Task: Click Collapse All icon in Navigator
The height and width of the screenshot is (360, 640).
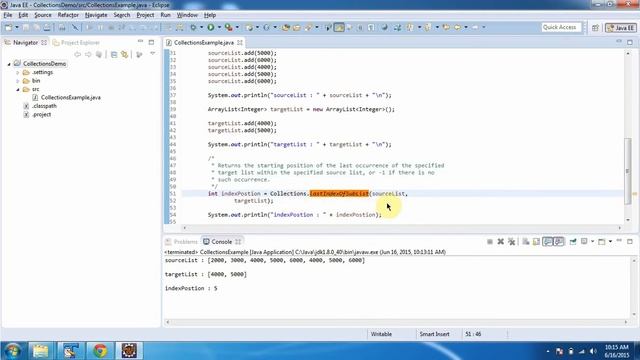Action: (114, 54)
